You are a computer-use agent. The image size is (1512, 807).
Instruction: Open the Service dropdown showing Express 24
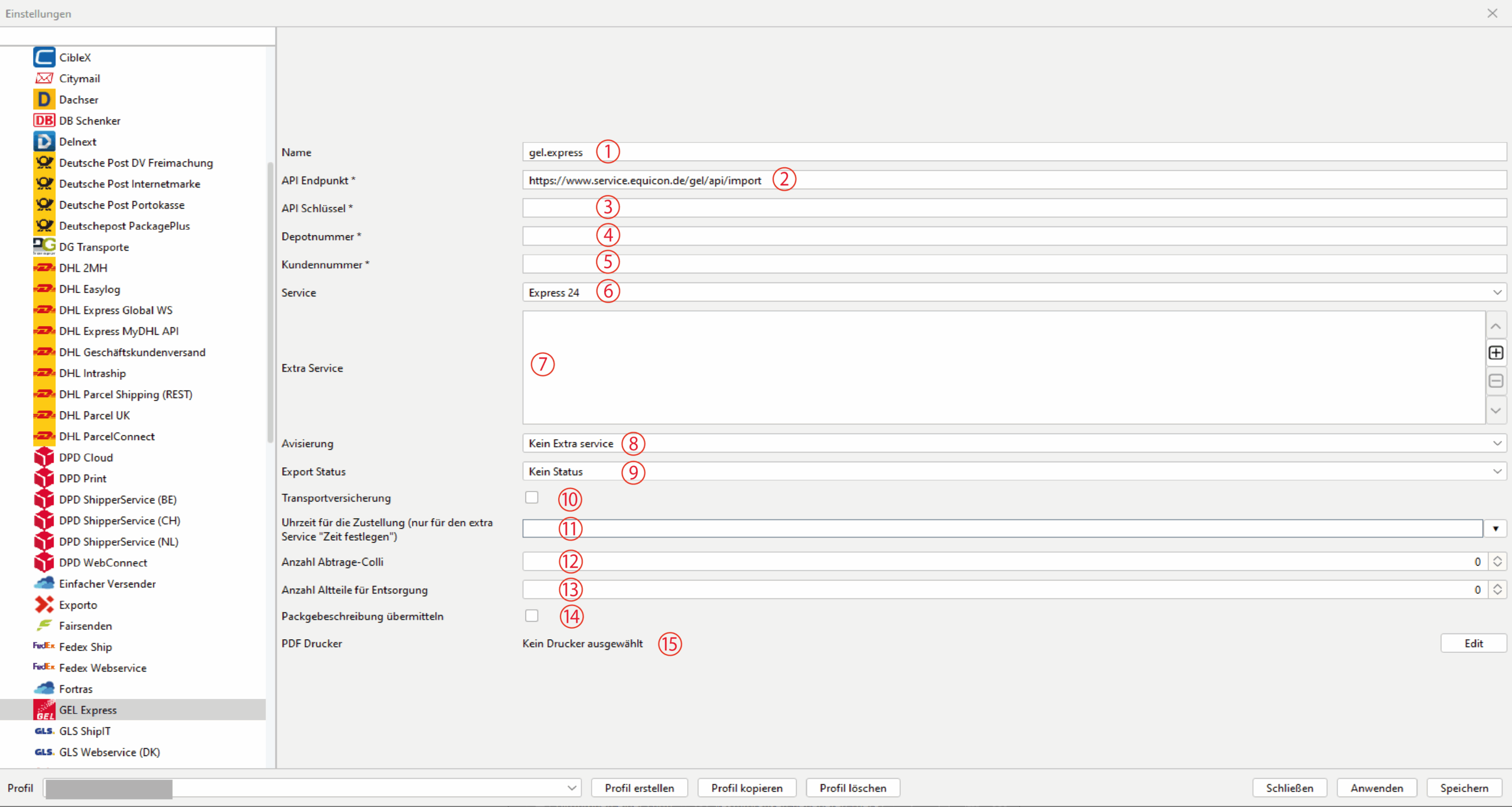point(1014,292)
